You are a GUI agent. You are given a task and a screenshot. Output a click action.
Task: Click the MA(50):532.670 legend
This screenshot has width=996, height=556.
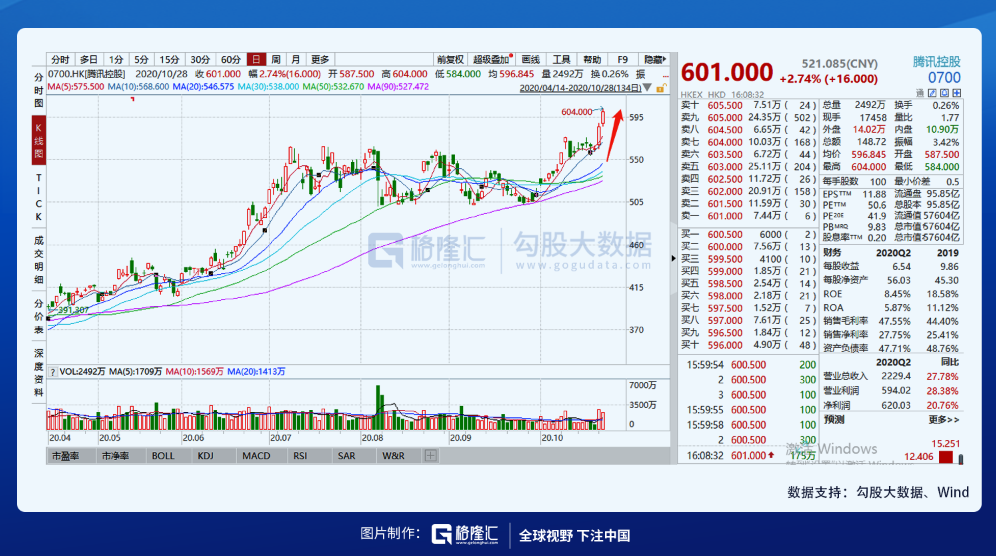pyautogui.click(x=333, y=86)
